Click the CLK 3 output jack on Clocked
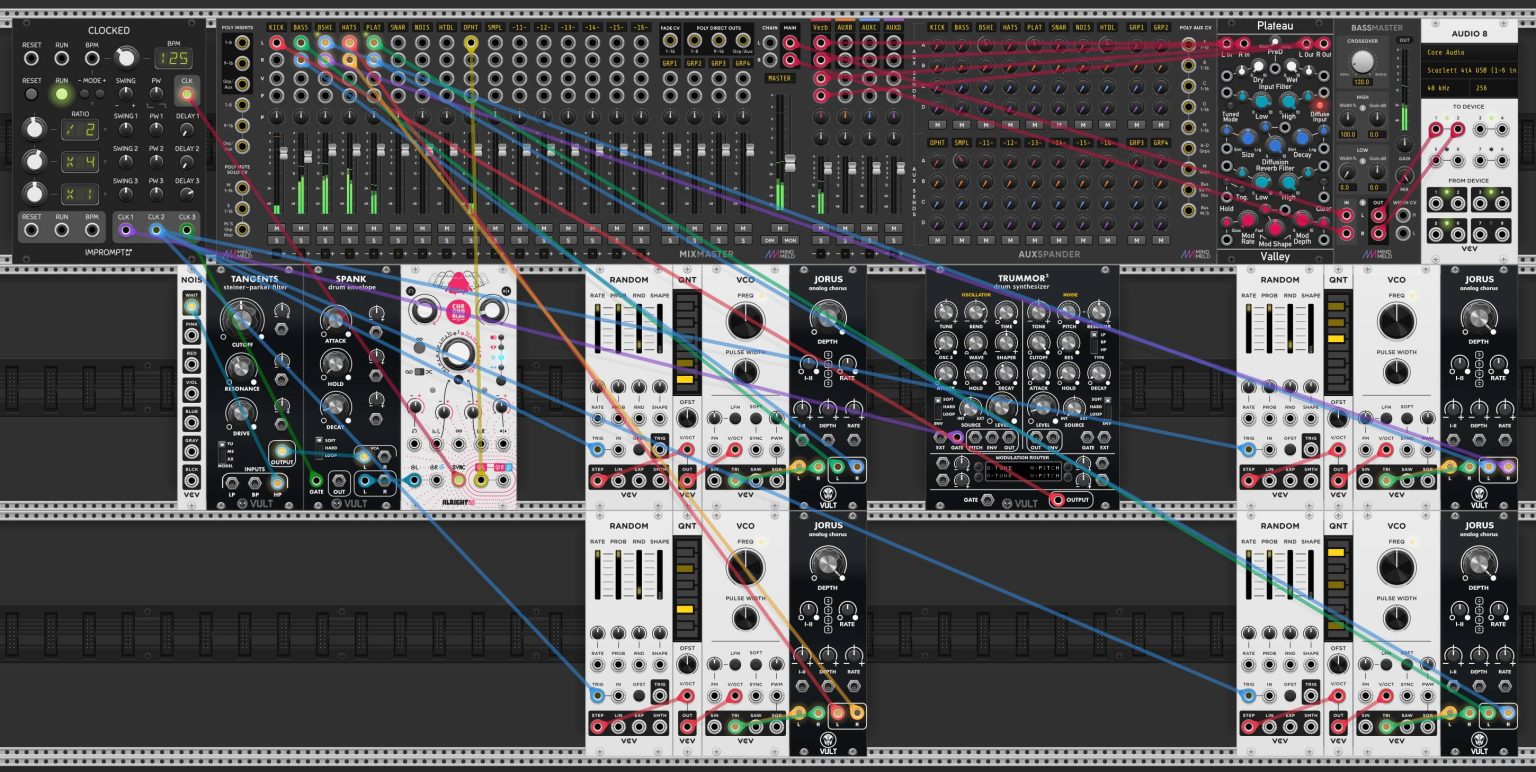This screenshot has height=772, width=1536. pyautogui.click(x=187, y=230)
